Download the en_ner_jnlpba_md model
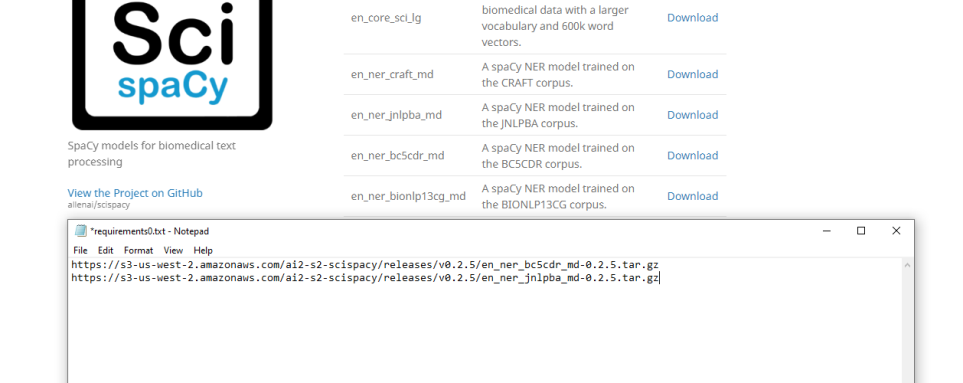Image resolution: width=963 pixels, height=383 pixels. point(693,115)
